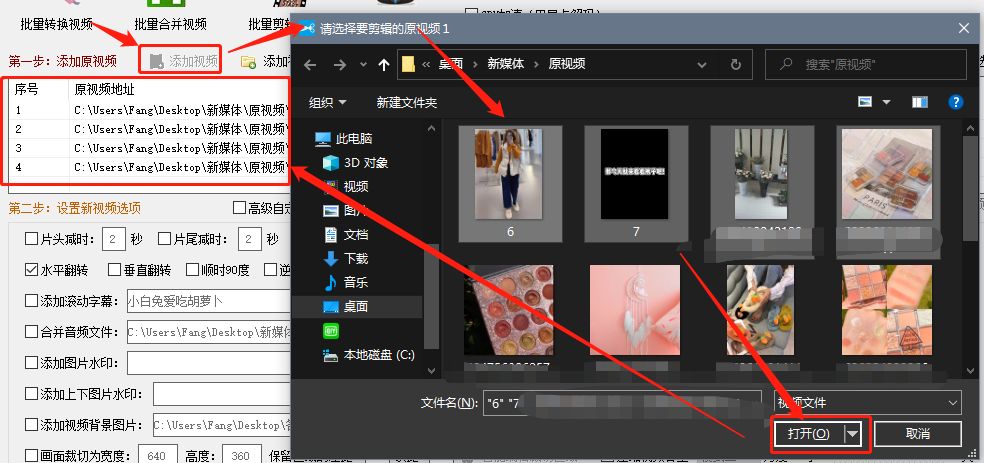Viewport: 984px width, 463px height.
Task: Click the sidebar scrollbar up arrow
Action: 431,129
